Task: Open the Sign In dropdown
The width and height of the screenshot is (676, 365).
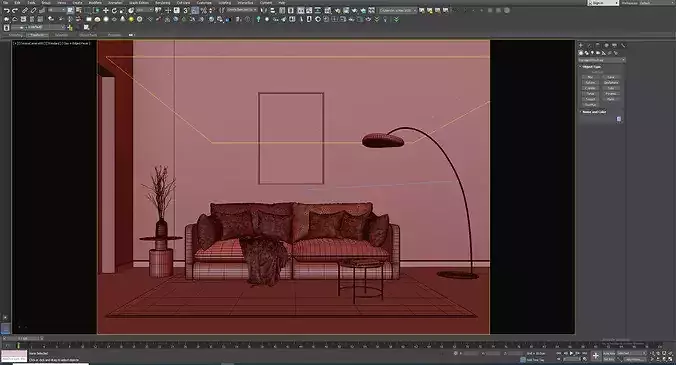Action: pyautogui.click(x=603, y=3)
